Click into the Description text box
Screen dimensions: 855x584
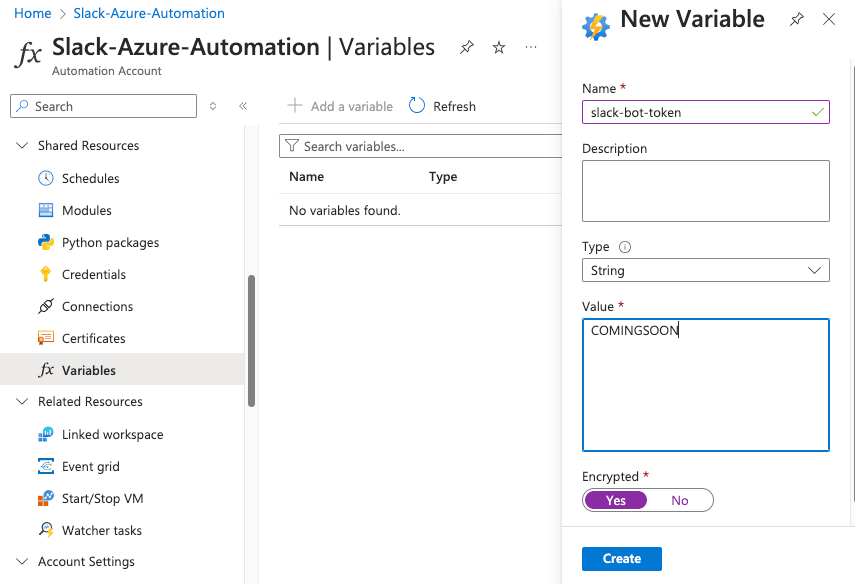(706, 191)
